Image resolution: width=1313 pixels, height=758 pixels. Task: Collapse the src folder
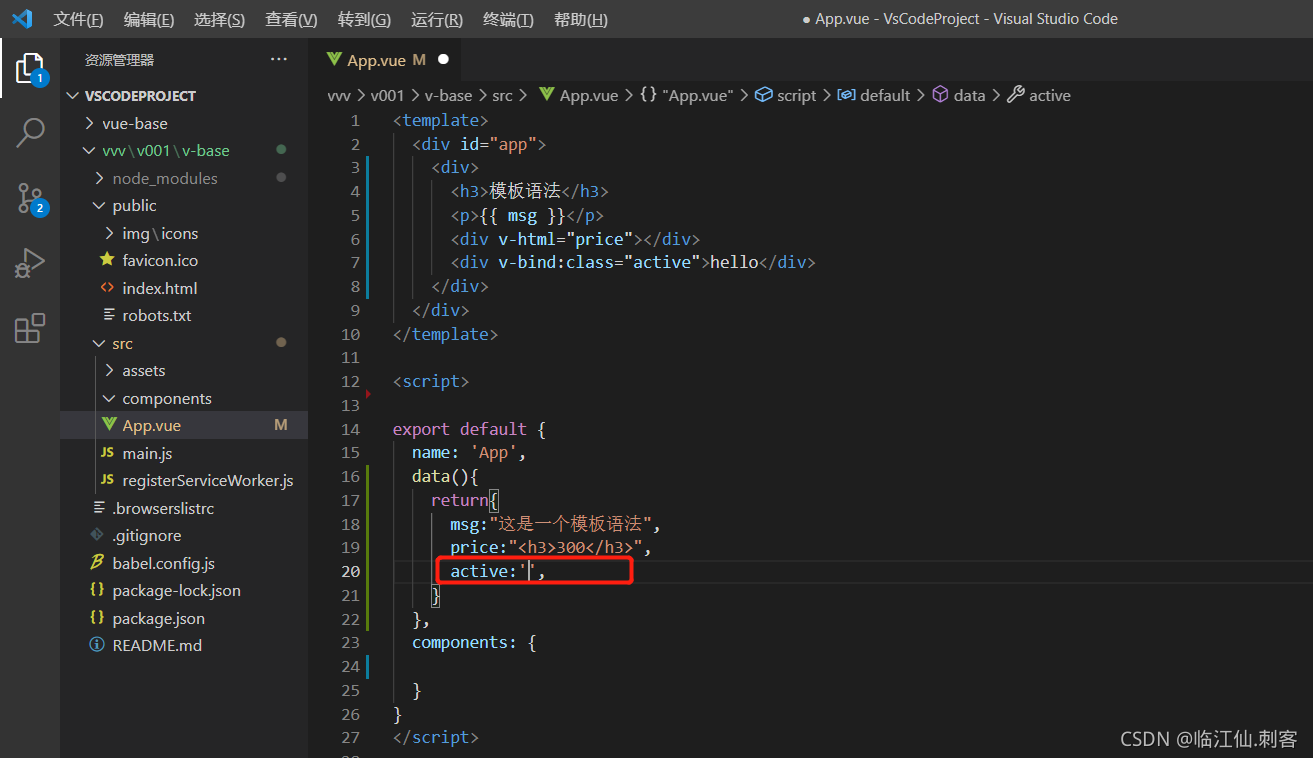point(99,343)
